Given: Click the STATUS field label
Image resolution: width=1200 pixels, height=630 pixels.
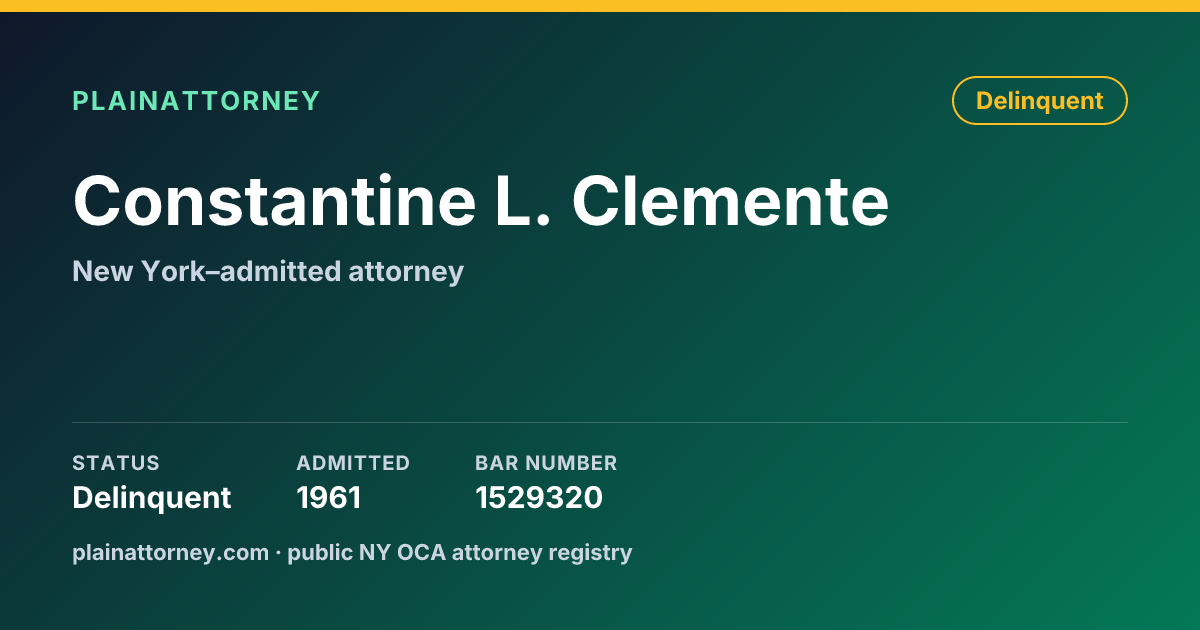Looking at the screenshot, I should [x=116, y=463].
